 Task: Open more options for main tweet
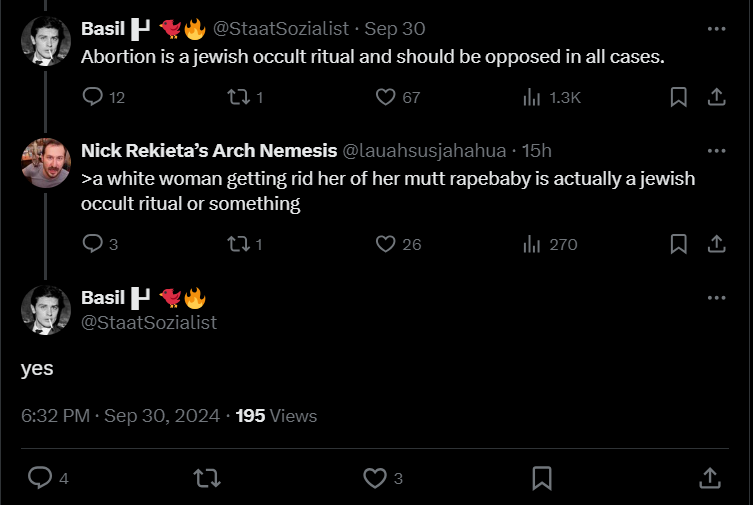pos(716,298)
